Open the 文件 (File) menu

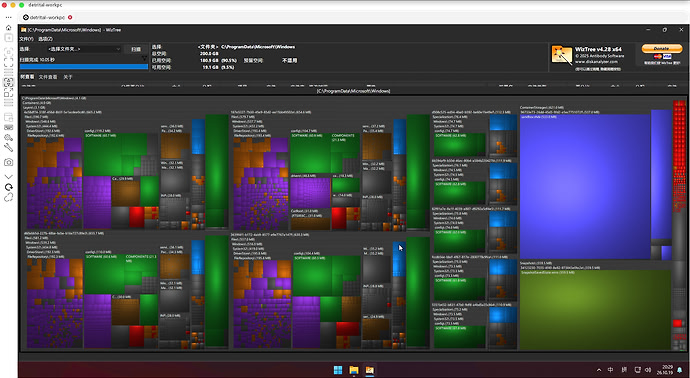point(26,39)
